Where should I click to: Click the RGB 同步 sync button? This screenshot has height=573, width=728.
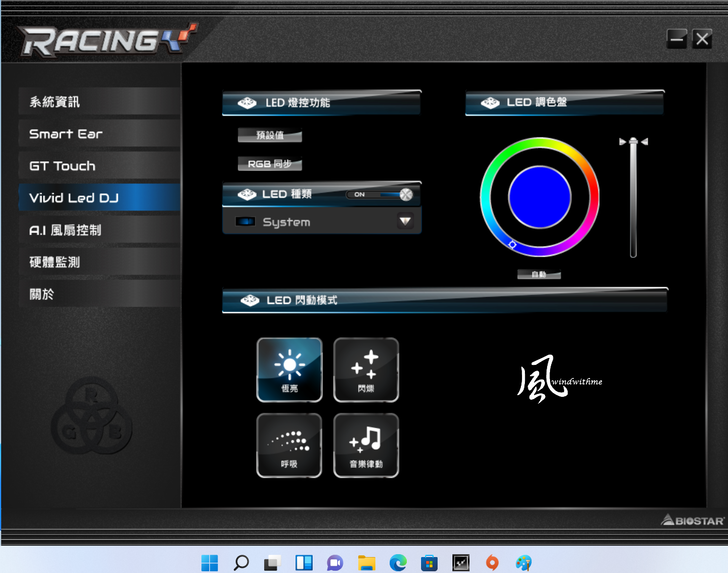(269, 164)
